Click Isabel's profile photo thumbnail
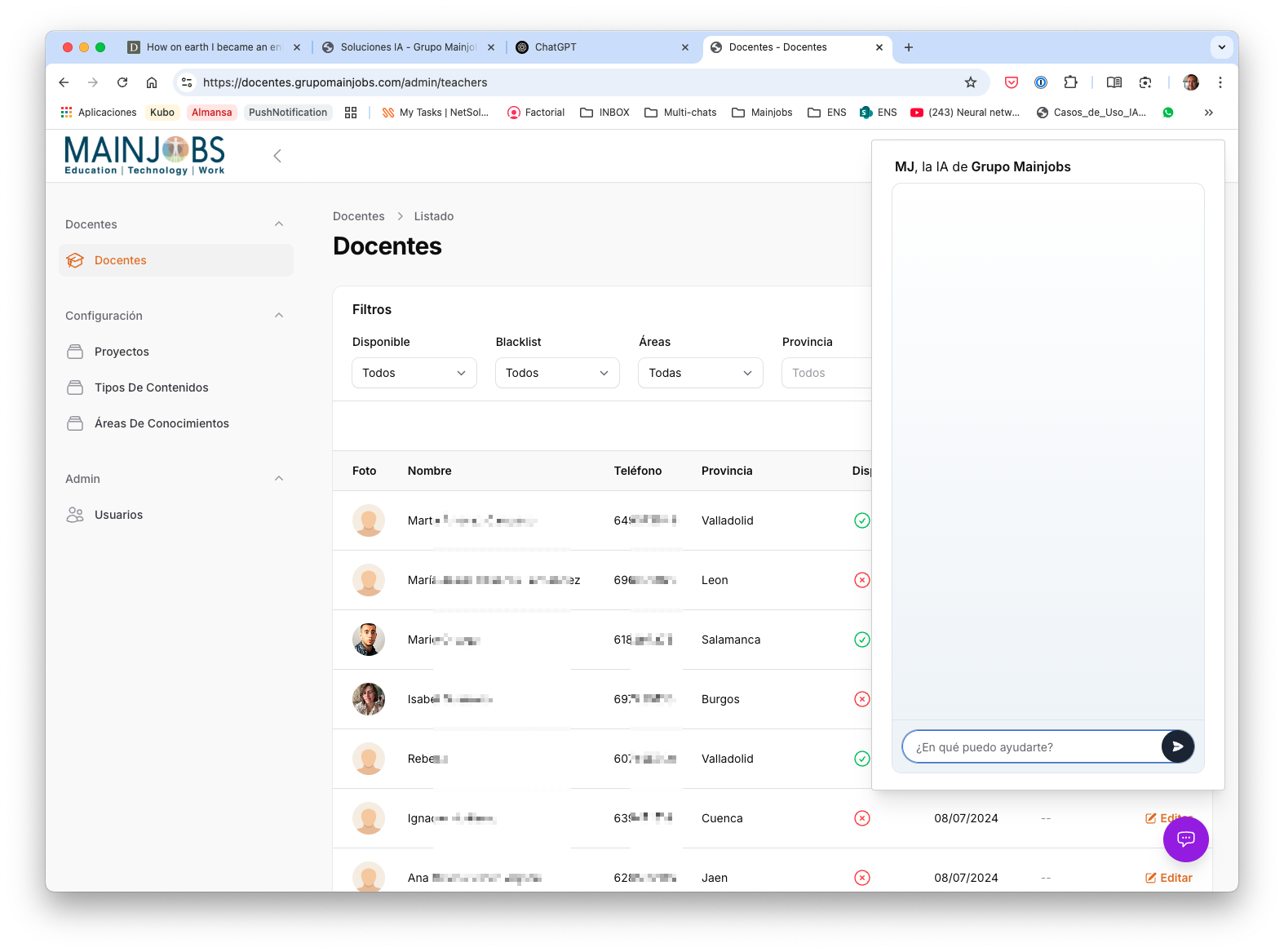Image resolution: width=1284 pixels, height=952 pixels. click(369, 699)
